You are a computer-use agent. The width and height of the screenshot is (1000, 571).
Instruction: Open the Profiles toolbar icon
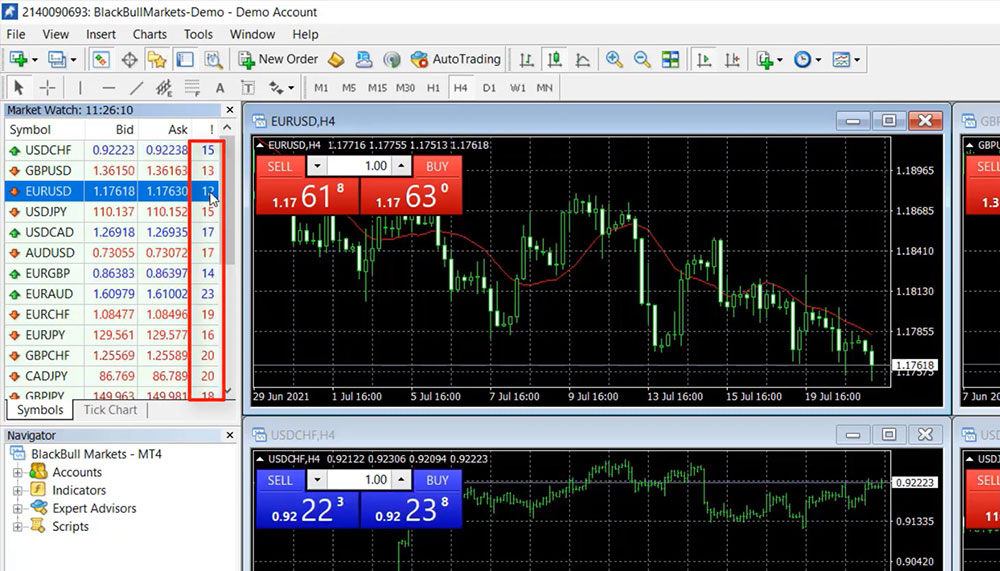pyautogui.click(x=56, y=59)
